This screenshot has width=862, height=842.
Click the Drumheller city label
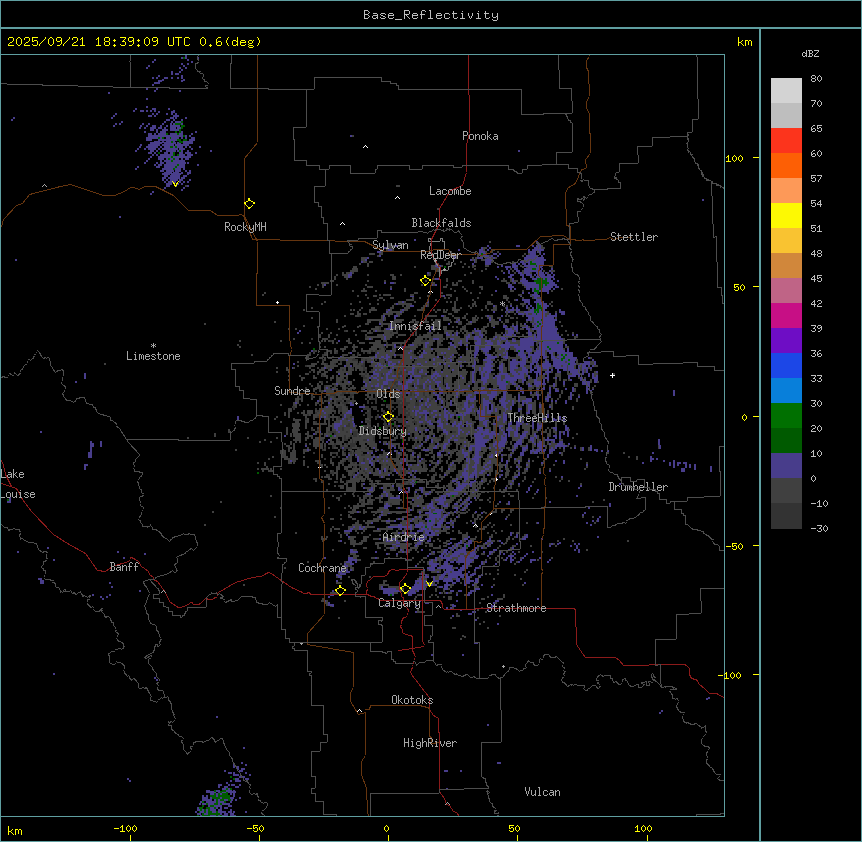[637, 487]
